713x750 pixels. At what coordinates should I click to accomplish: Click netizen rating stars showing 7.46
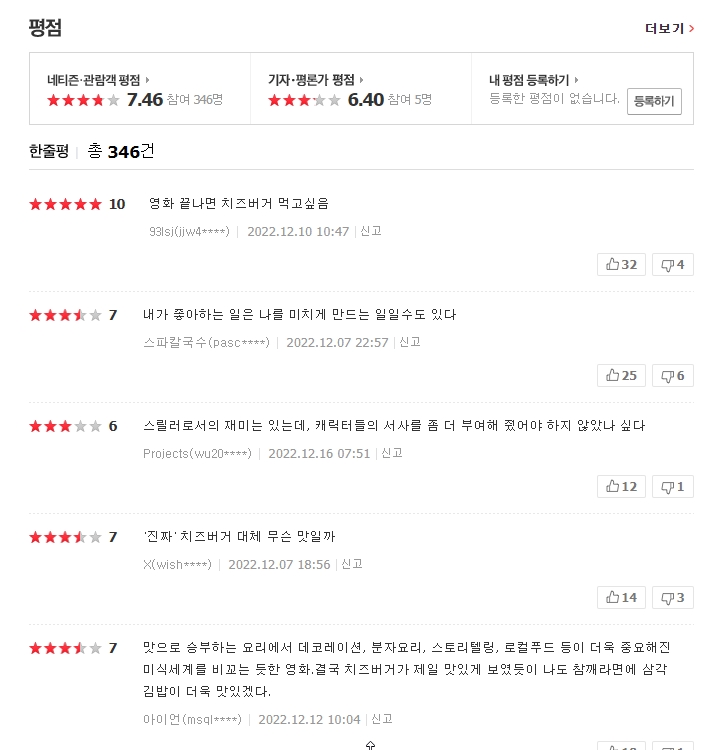(83, 100)
